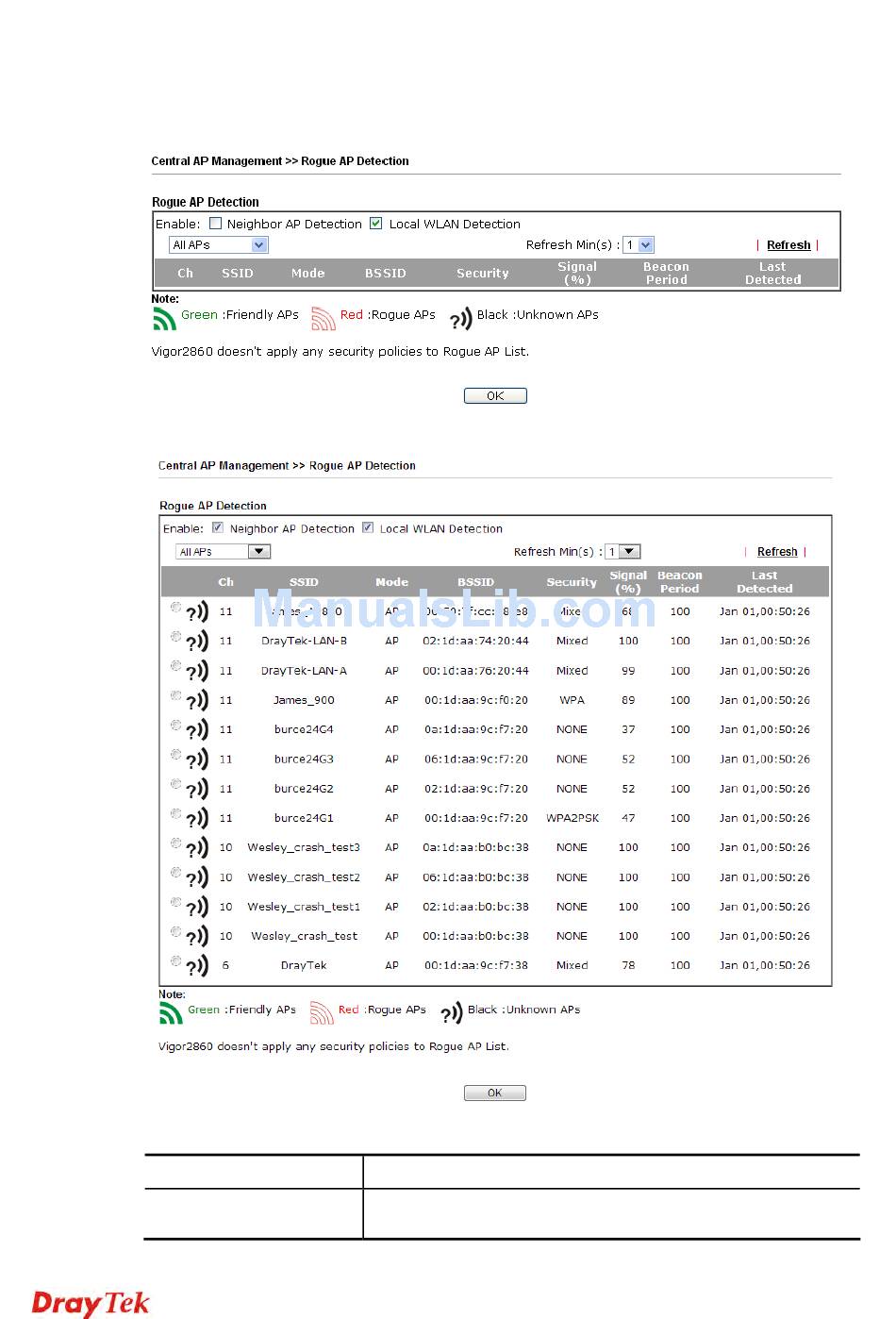896x1319 pixels.
Task: Click the Security column header in lower panel
Action: coord(572,583)
